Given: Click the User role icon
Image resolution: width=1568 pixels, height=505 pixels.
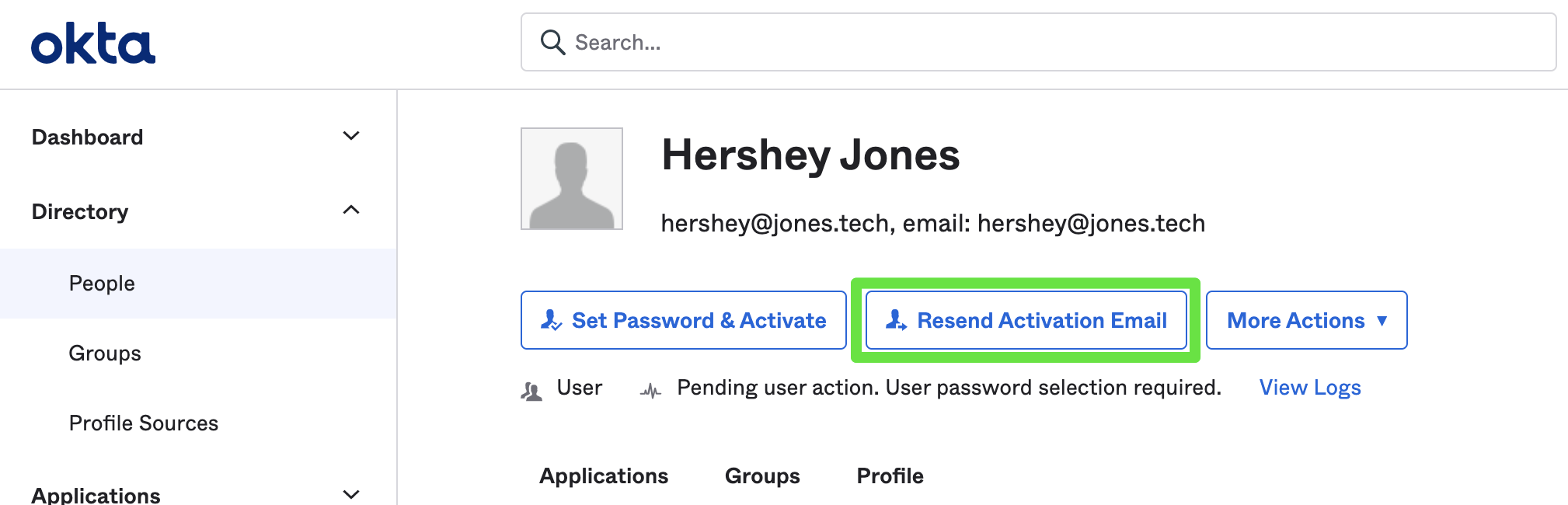Looking at the screenshot, I should pos(531,391).
